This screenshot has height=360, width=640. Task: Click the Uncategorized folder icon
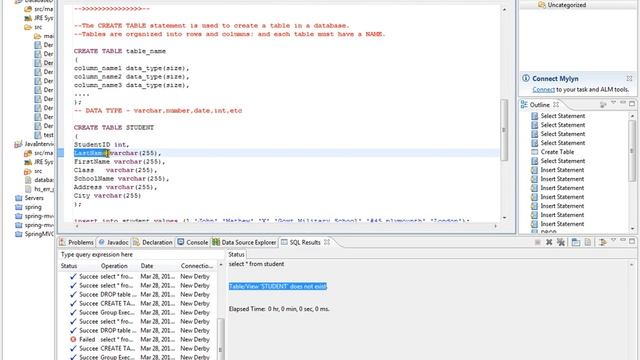[x=542, y=5]
